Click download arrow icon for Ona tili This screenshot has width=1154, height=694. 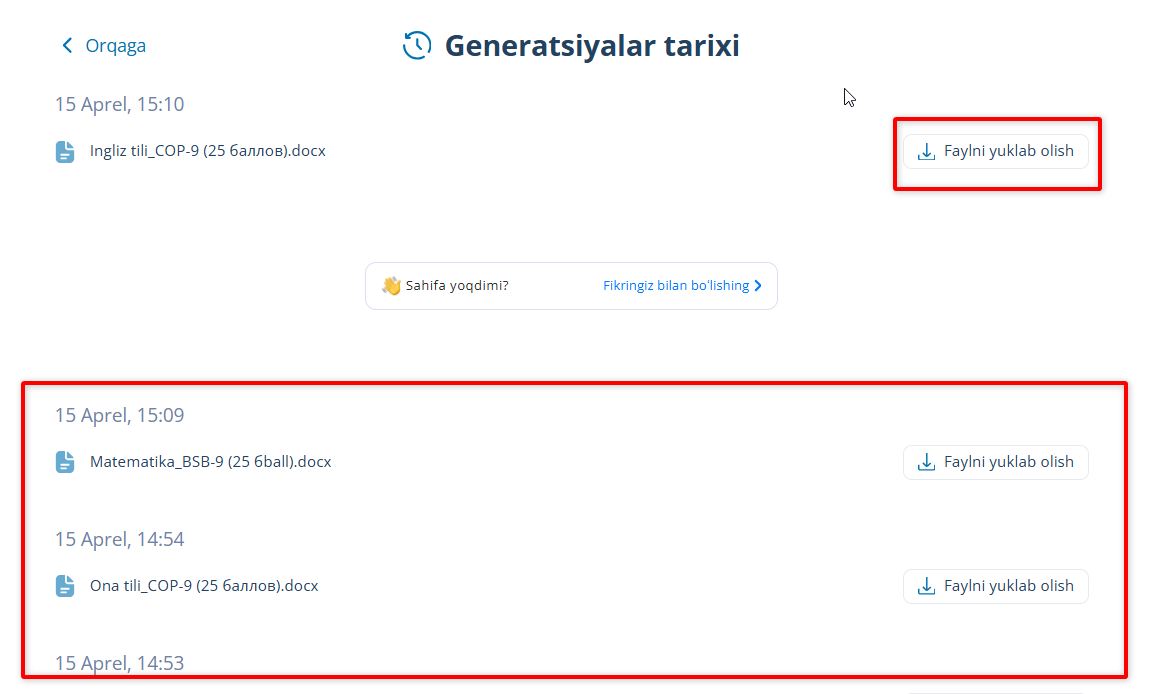point(927,586)
